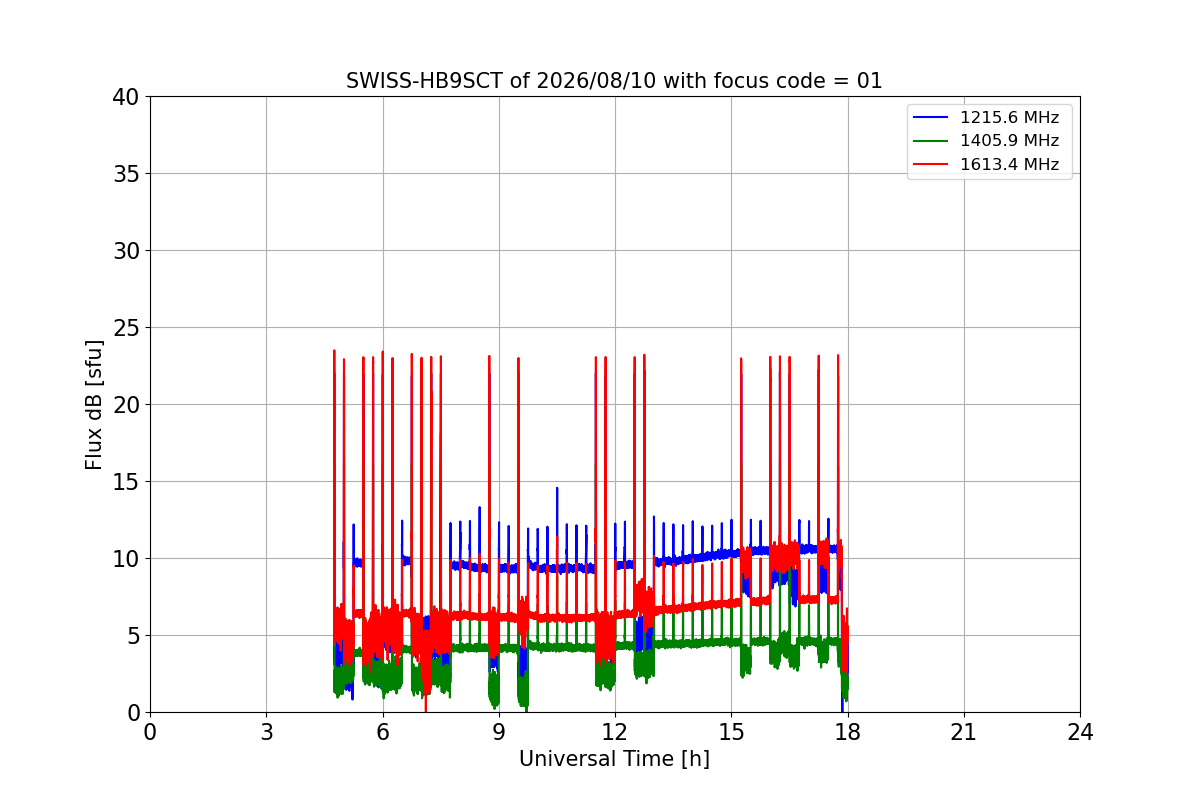1200x800 pixels.
Task: Click the Flux dB [sfu] axis label
Action: 94,404
